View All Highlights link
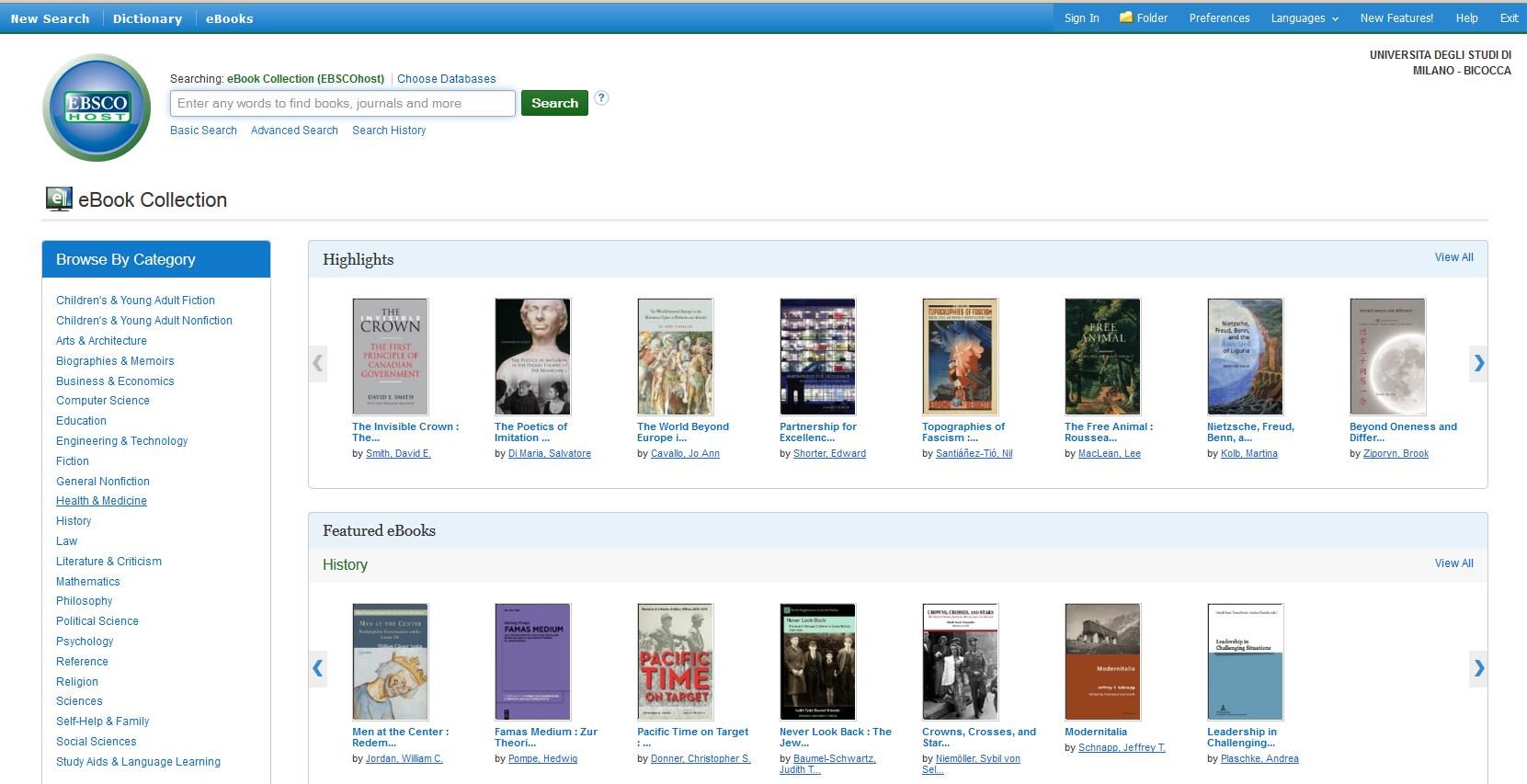The height and width of the screenshot is (784, 1527). (x=1453, y=257)
